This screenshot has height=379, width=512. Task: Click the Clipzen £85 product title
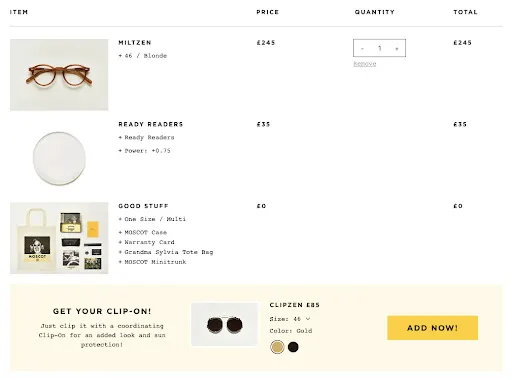click(x=295, y=305)
